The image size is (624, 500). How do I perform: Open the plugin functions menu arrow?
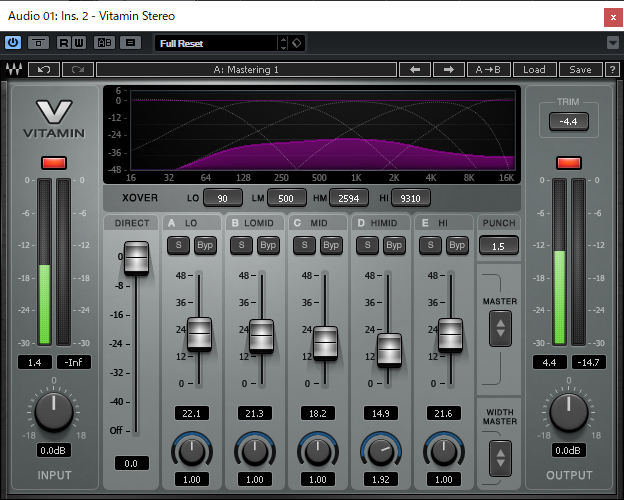pyautogui.click(x=613, y=43)
